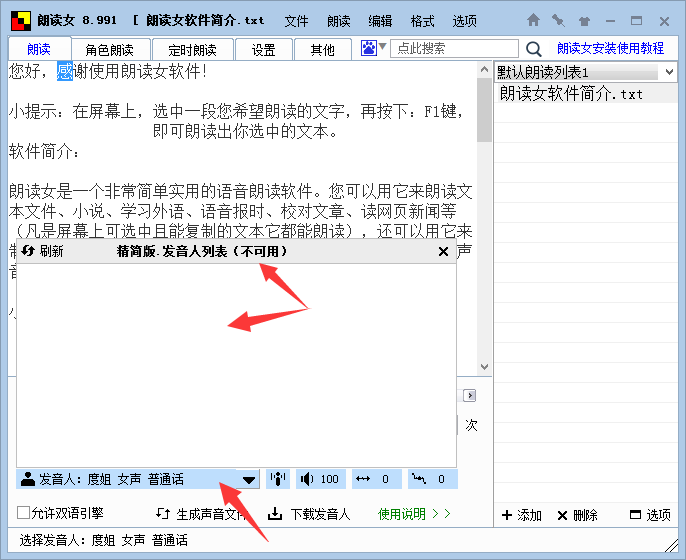Image resolution: width=686 pixels, height=560 pixels.
Task: Click the download icon for voices
Action: point(275,514)
